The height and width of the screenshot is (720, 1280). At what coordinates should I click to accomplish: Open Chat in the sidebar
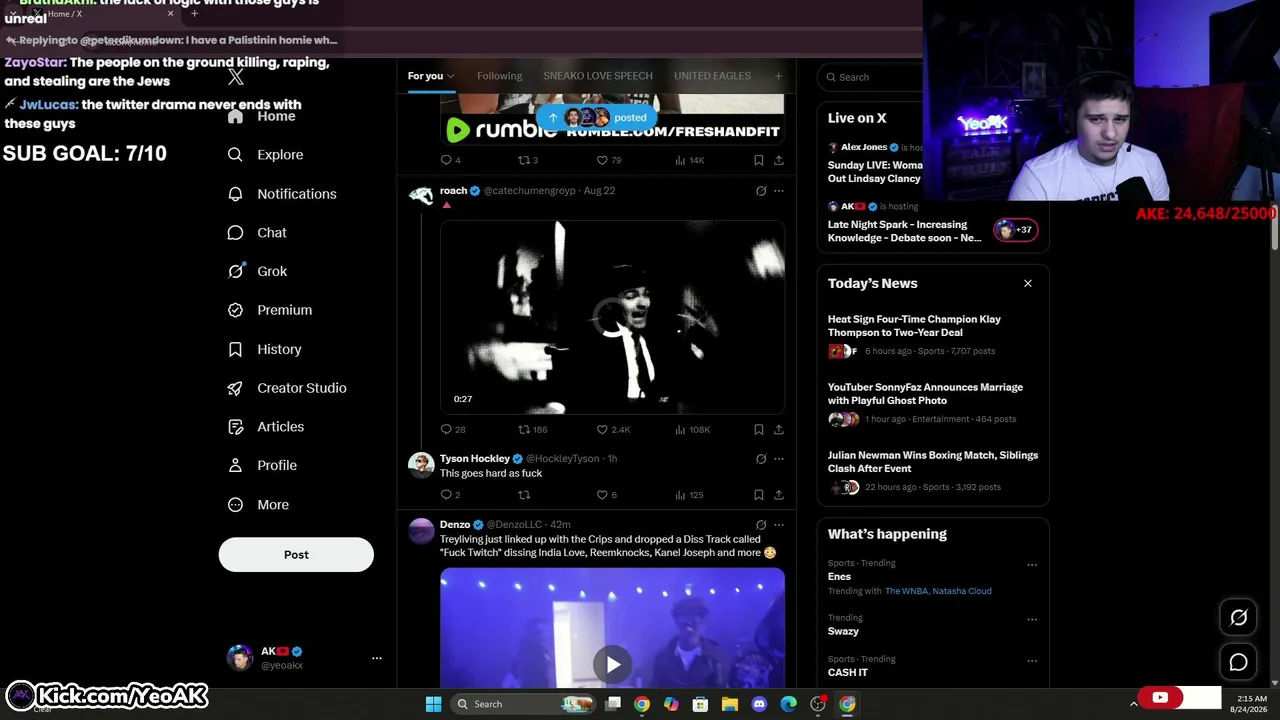coord(258,233)
